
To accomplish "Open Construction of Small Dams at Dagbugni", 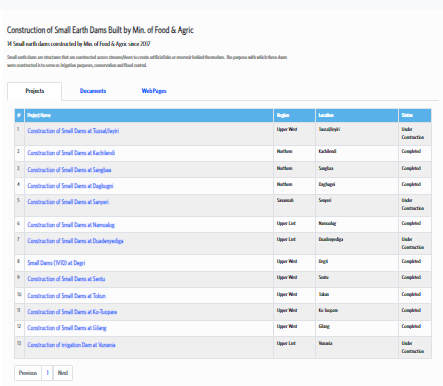I will tap(70, 186).
